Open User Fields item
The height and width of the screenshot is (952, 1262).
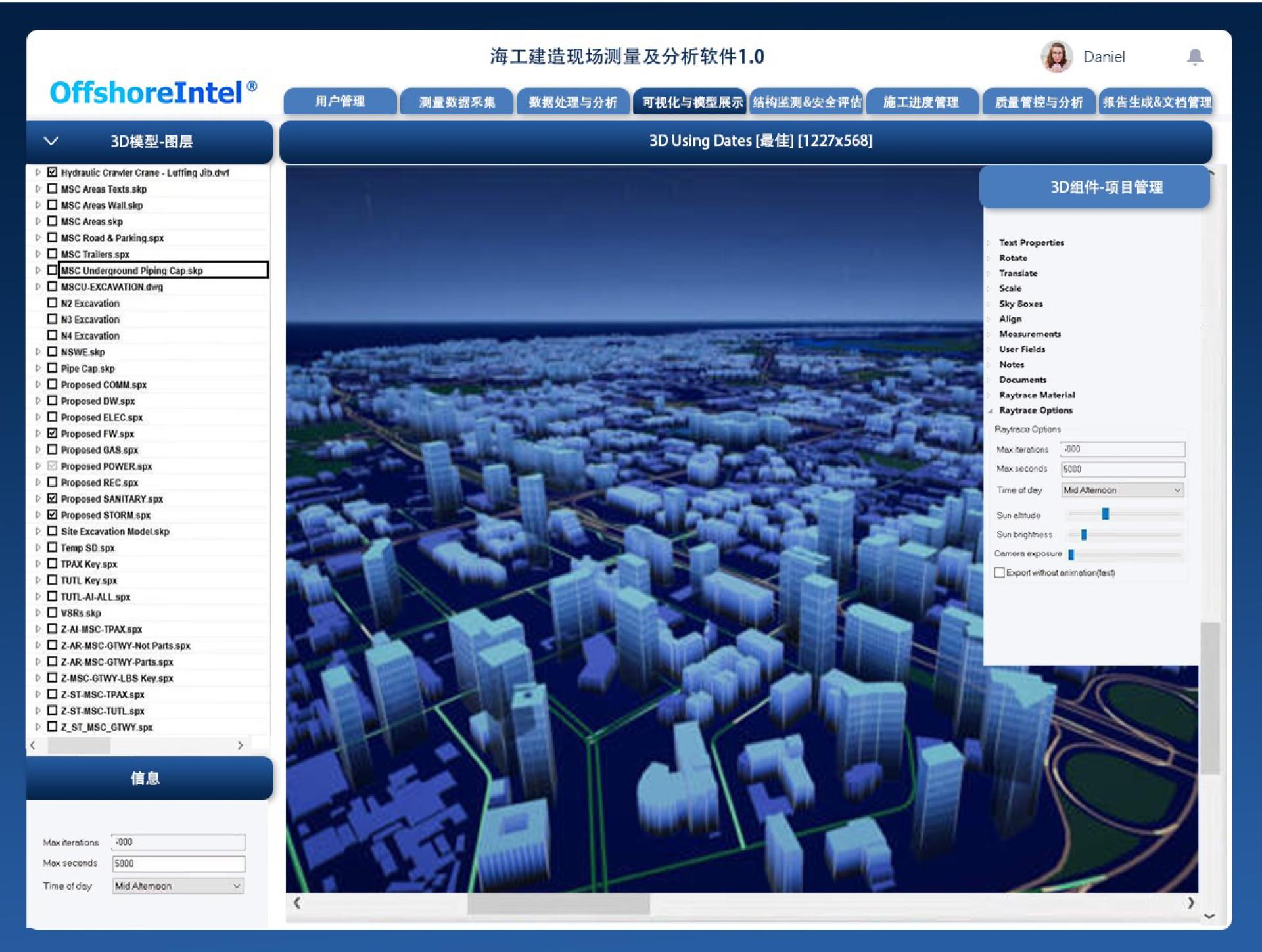pyautogui.click(x=1022, y=350)
